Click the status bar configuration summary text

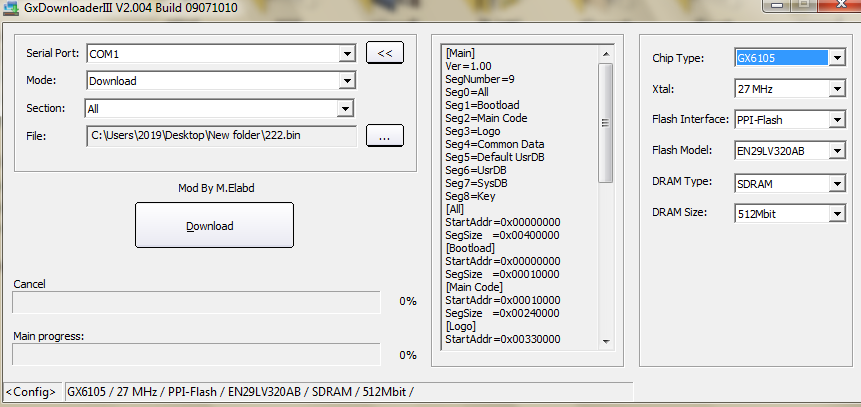click(241, 392)
